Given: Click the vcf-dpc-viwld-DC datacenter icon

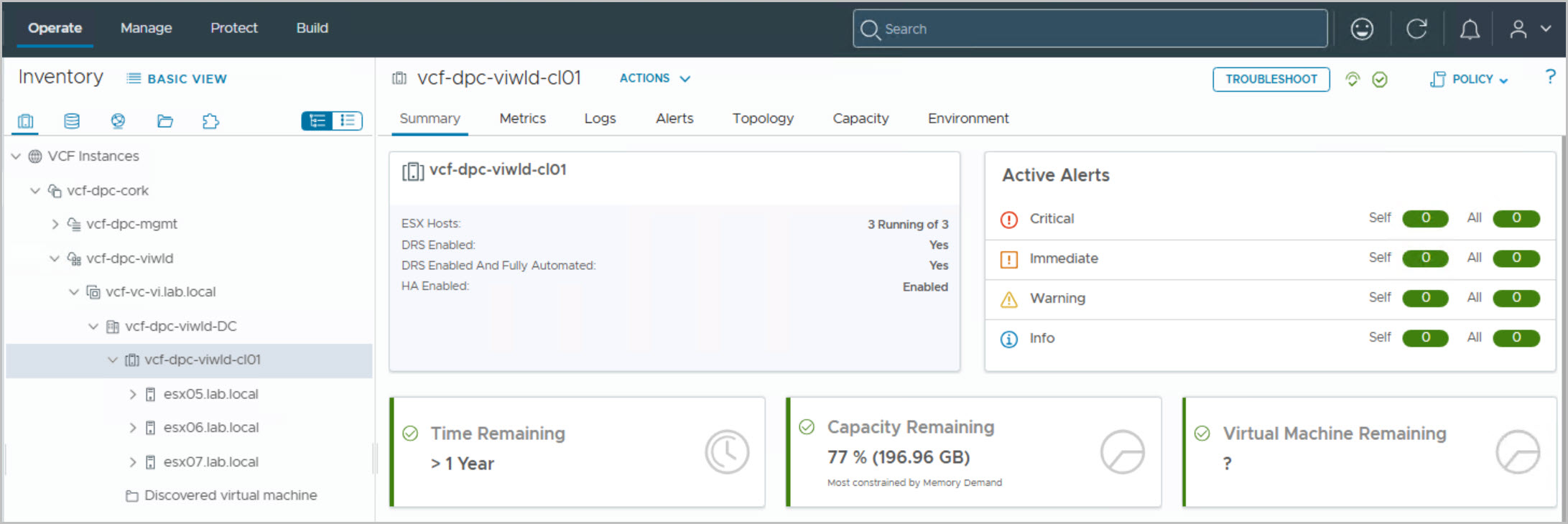Looking at the screenshot, I should click(x=112, y=327).
